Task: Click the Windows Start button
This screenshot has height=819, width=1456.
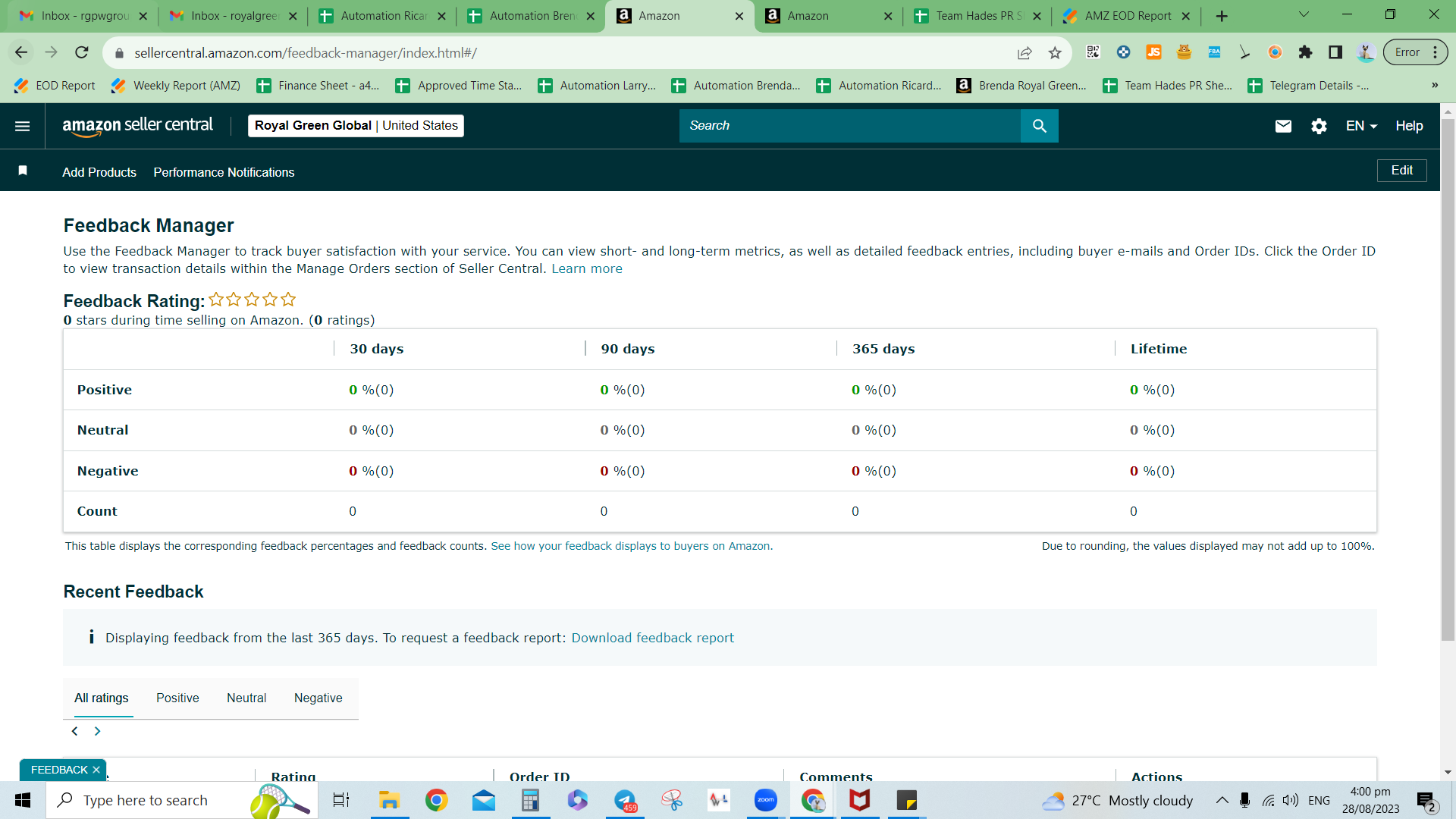Action: click(x=23, y=800)
